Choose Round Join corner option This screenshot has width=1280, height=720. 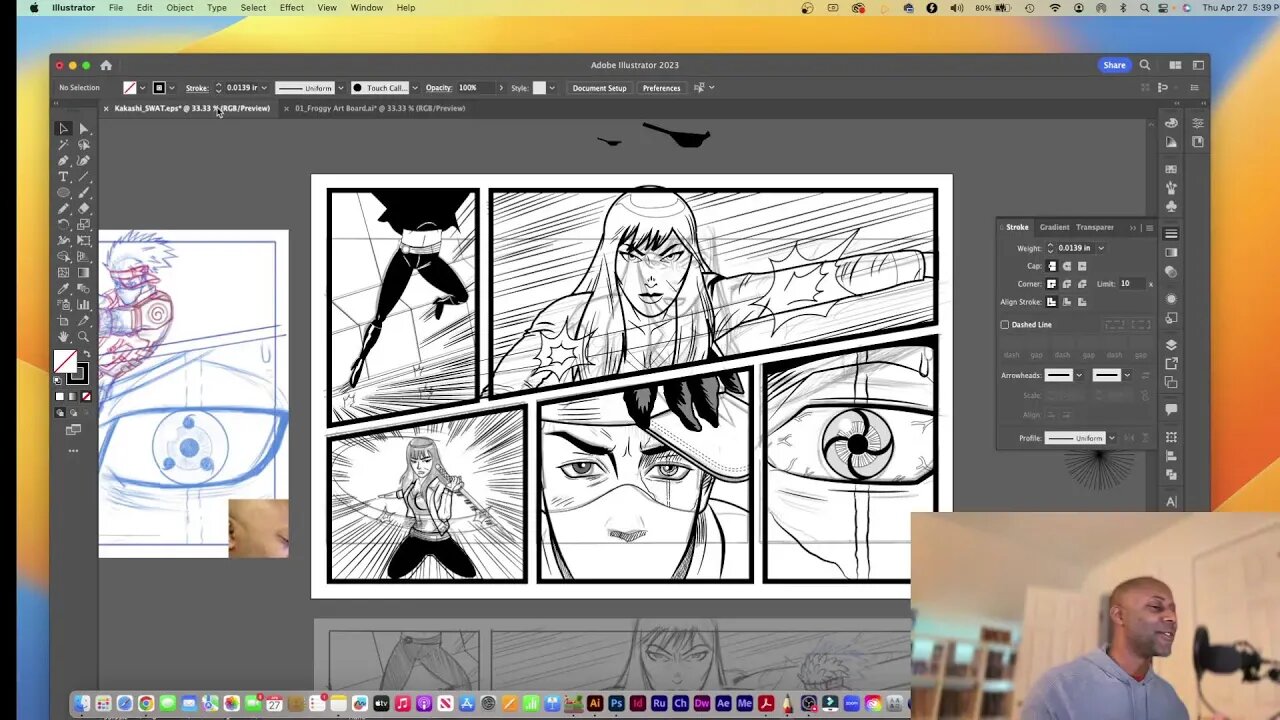(1067, 284)
